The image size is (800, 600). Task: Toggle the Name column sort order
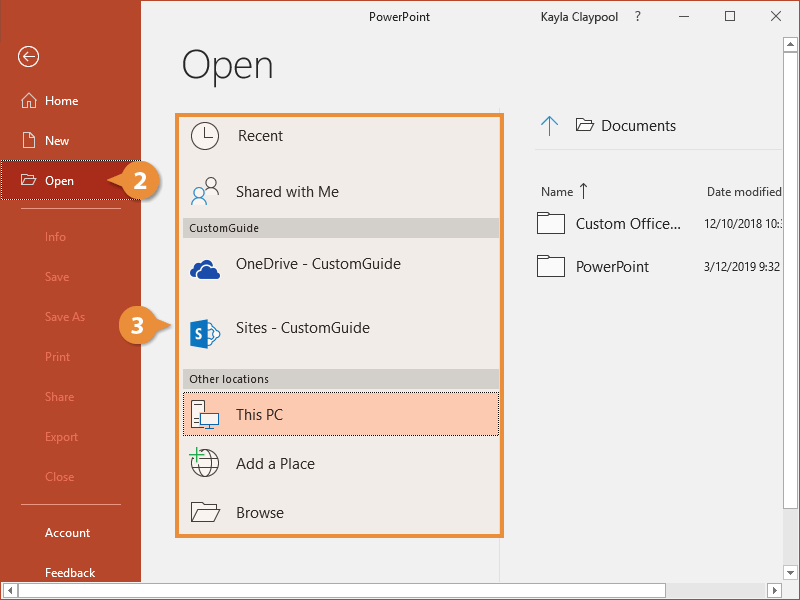tap(559, 191)
